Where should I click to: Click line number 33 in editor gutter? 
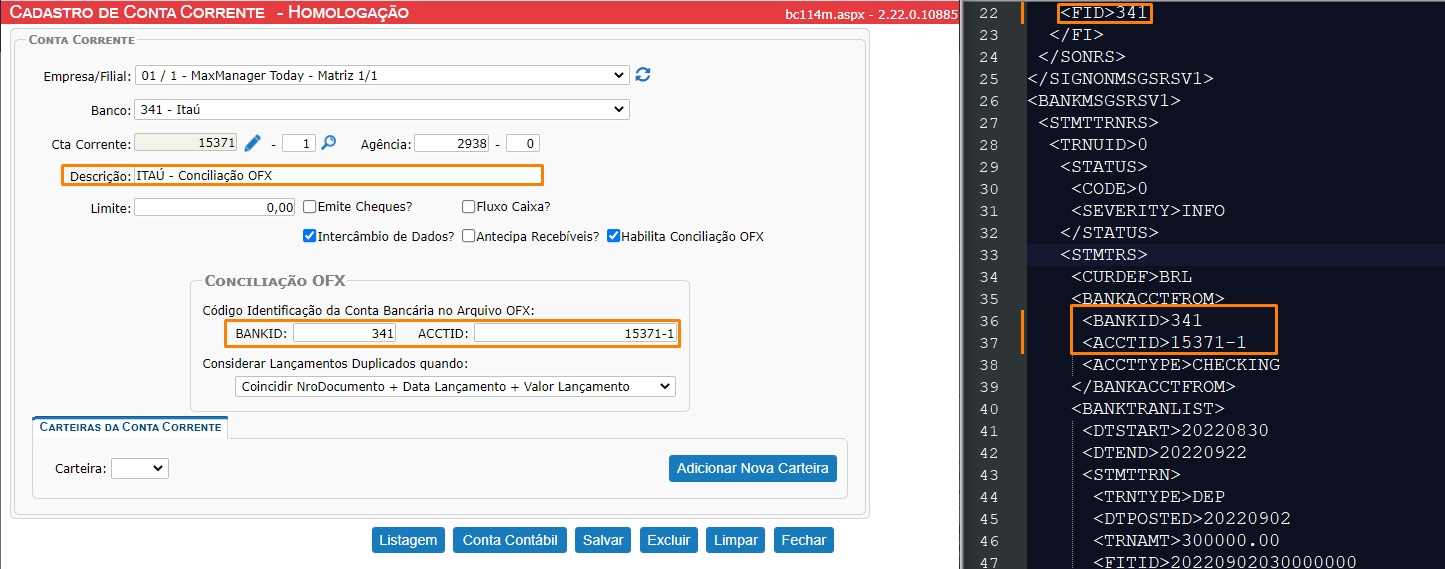click(x=988, y=255)
